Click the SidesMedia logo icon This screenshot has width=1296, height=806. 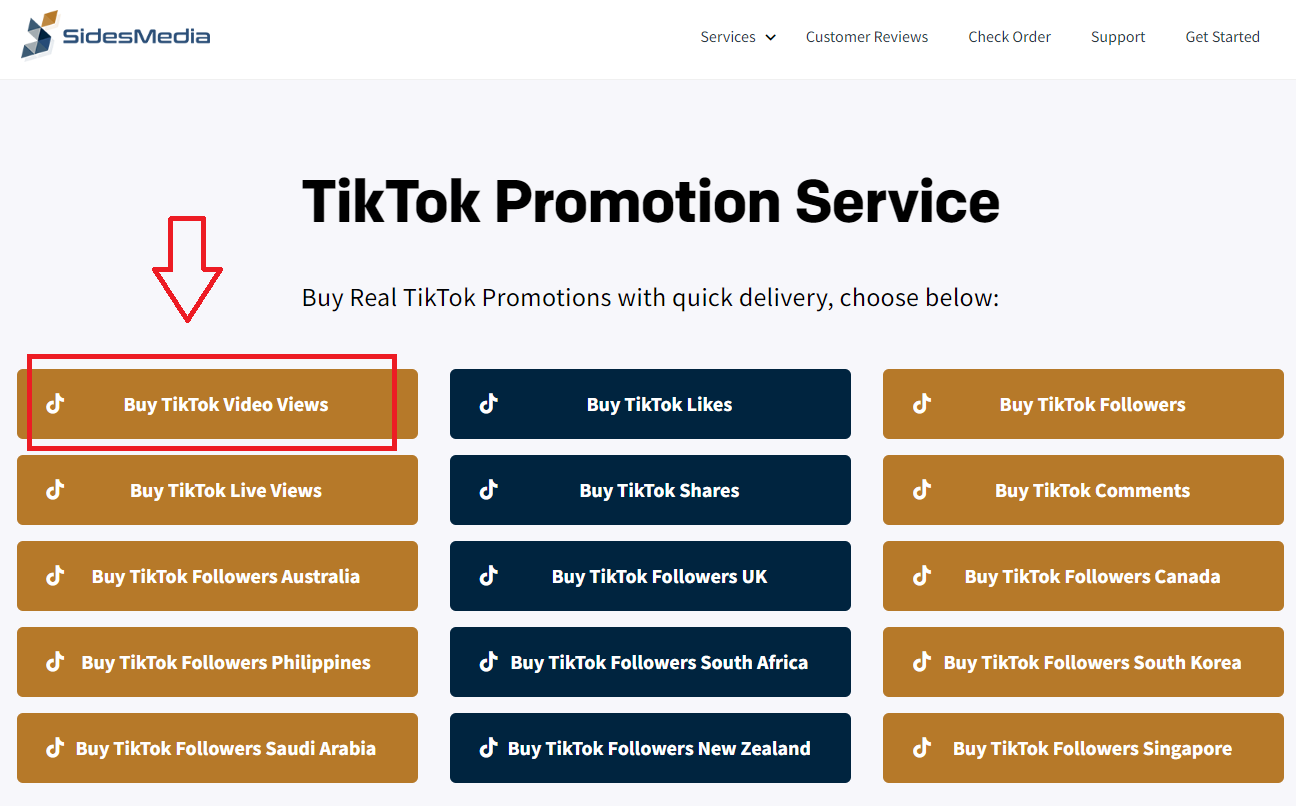click(x=39, y=35)
